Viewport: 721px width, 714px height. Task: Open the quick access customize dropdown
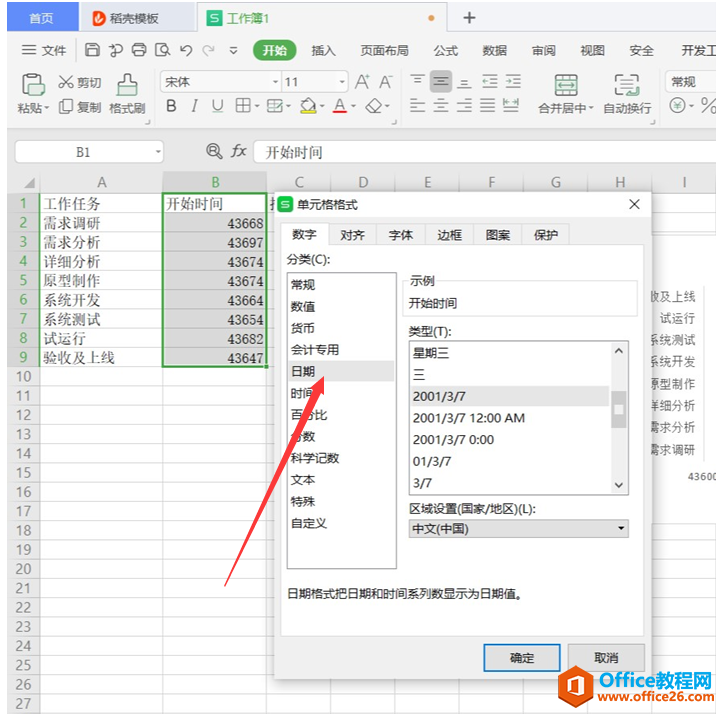point(234,50)
